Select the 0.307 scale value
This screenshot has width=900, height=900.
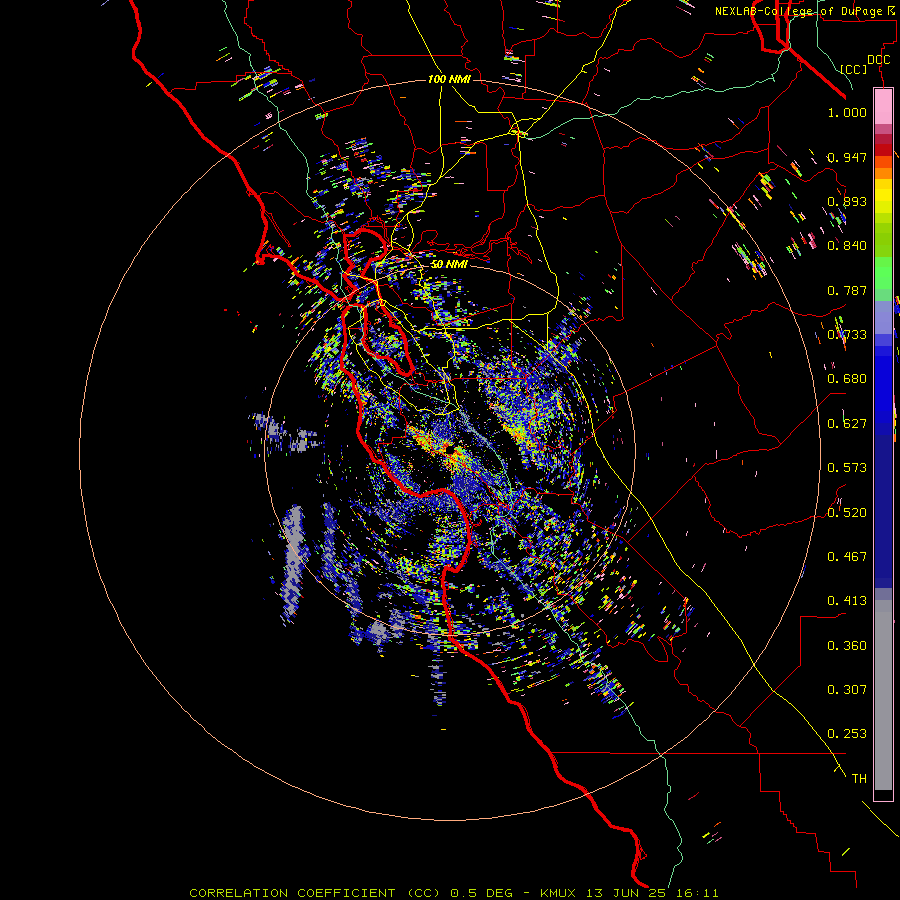pos(847,690)
